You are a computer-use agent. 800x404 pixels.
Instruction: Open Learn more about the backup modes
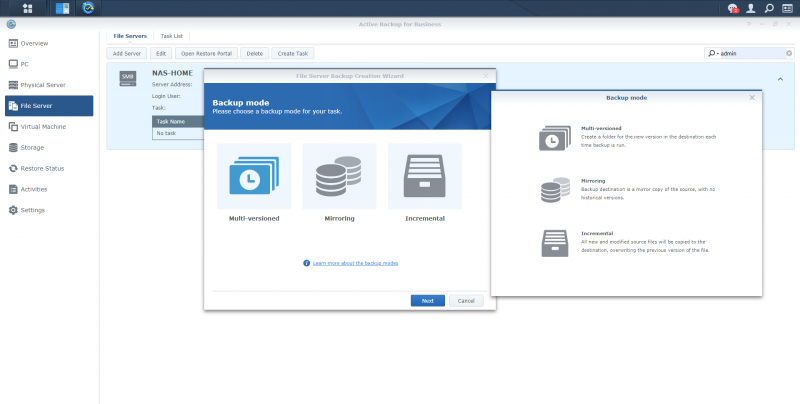point(355,263)
